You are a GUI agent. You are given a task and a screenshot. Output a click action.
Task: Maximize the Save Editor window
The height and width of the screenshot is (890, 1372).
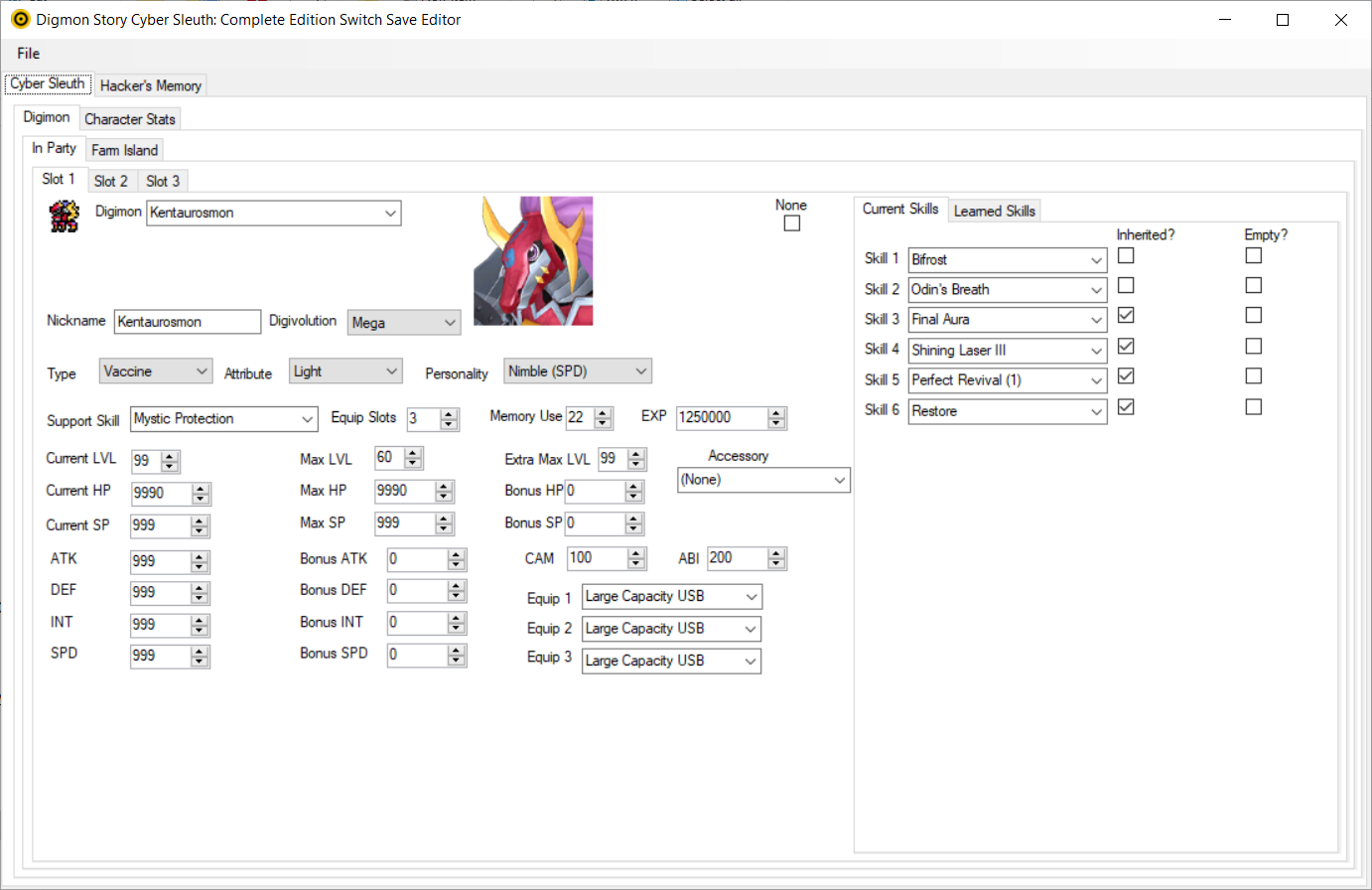[x=1283, y=20]
